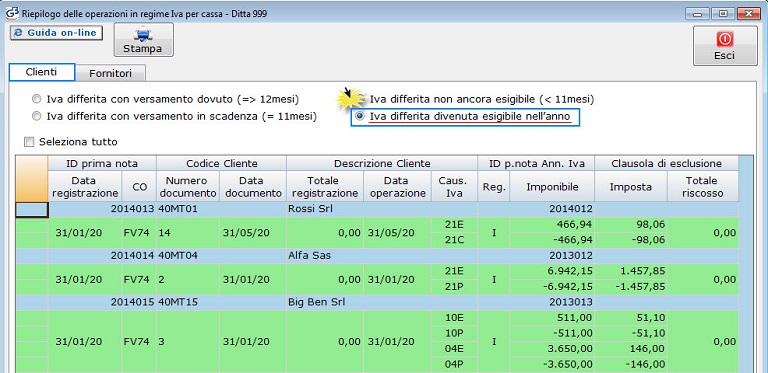The image size is (768, 373).
Task: Click the Caus. Iva column header
Action: [455, 186]
